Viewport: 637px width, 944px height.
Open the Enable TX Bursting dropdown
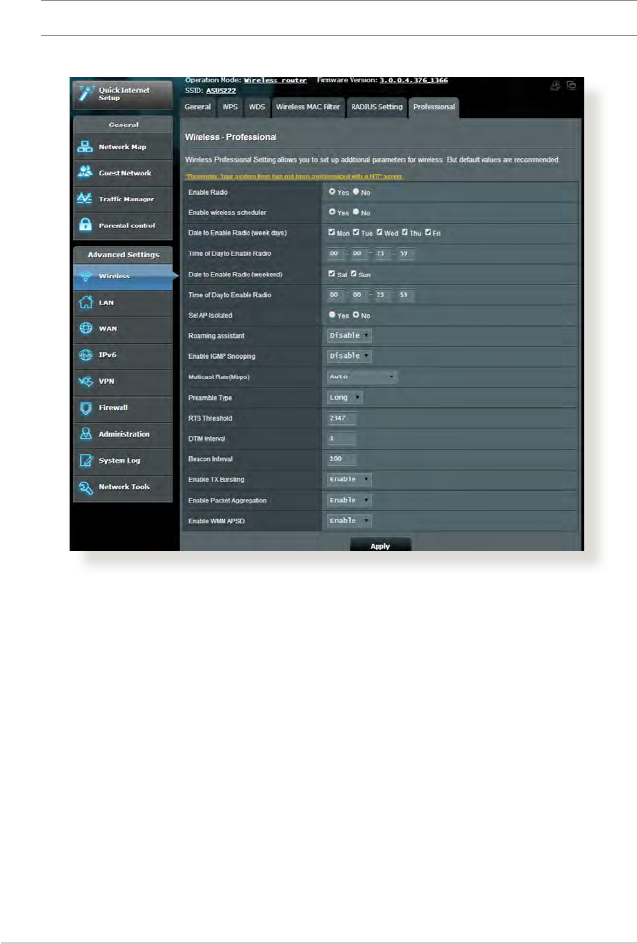[349, 479]
